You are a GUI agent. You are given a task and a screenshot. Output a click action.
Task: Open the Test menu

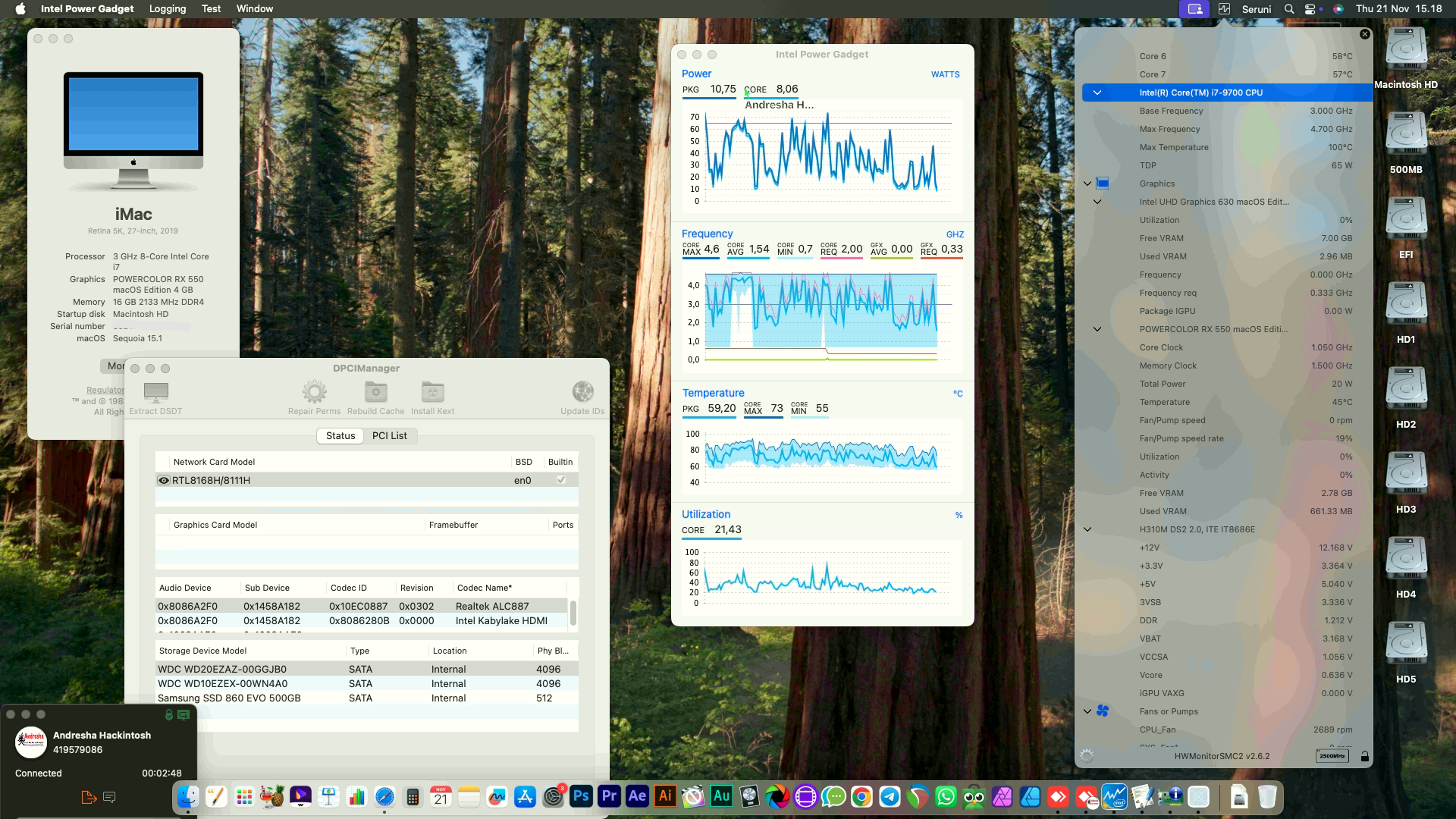point(211,9)
